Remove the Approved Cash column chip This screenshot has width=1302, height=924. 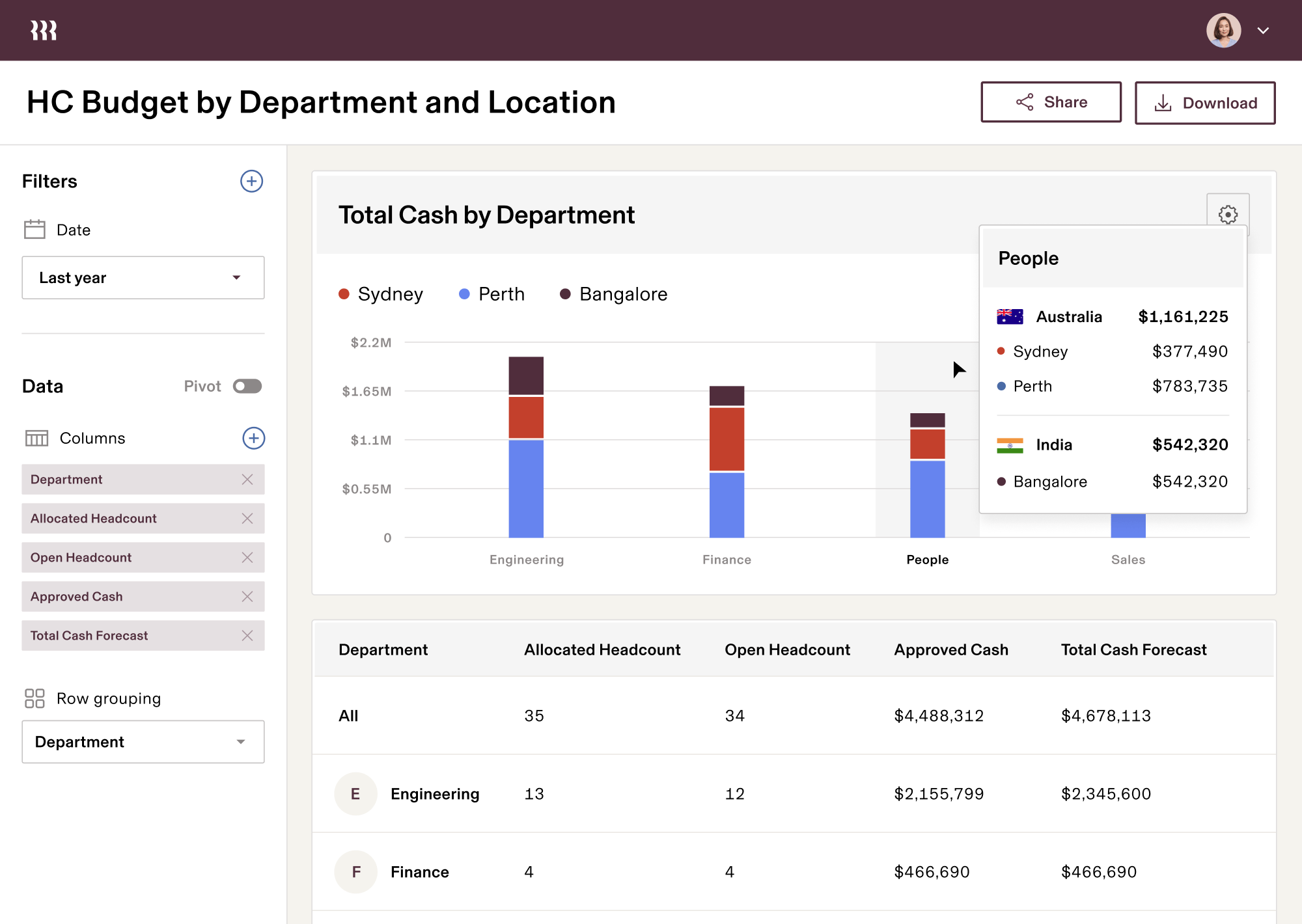247,597
